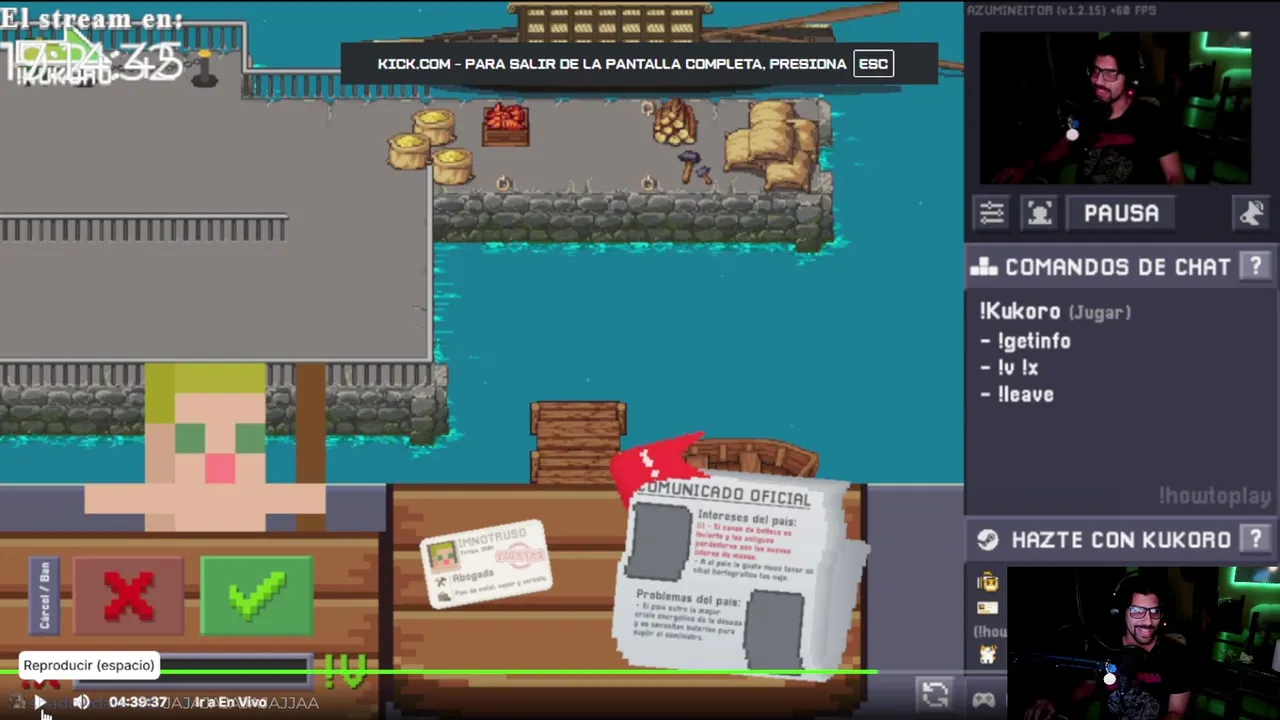Click the lower streamer webcam
This screenshot has width=1280, height=720.
[1142, 643]
